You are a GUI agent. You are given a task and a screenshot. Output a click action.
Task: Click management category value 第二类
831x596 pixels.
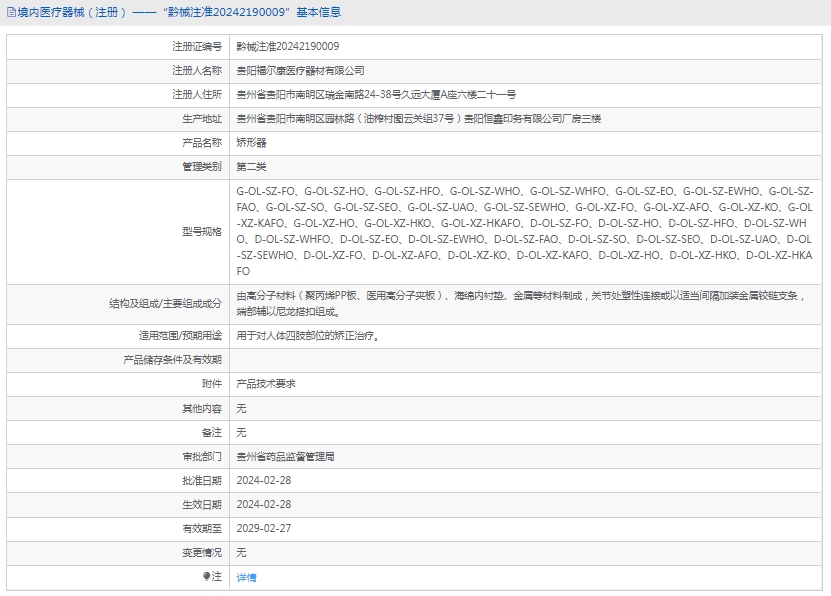[x=251, y=167]
